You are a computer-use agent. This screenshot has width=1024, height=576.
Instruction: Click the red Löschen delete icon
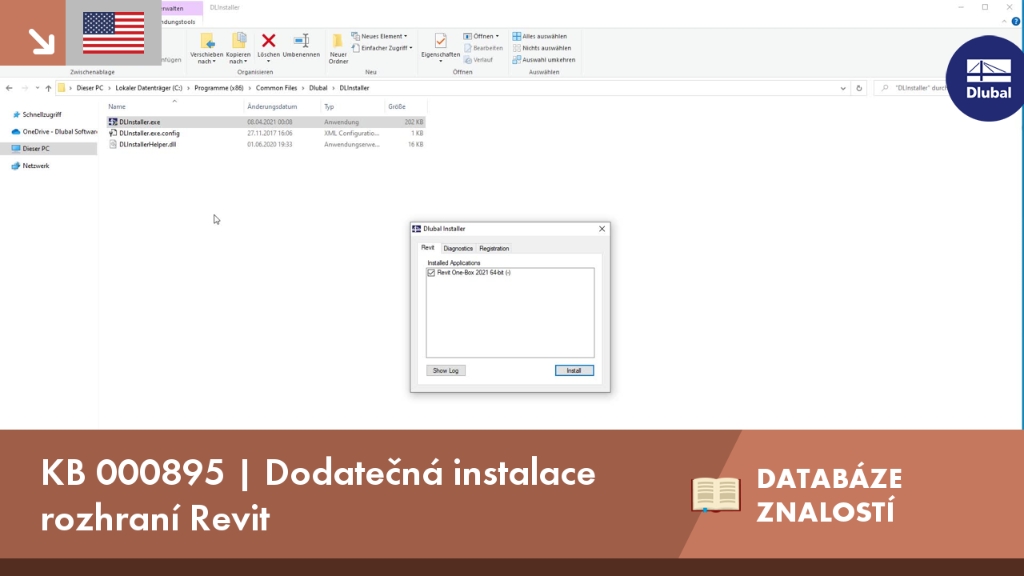(268, 41)
